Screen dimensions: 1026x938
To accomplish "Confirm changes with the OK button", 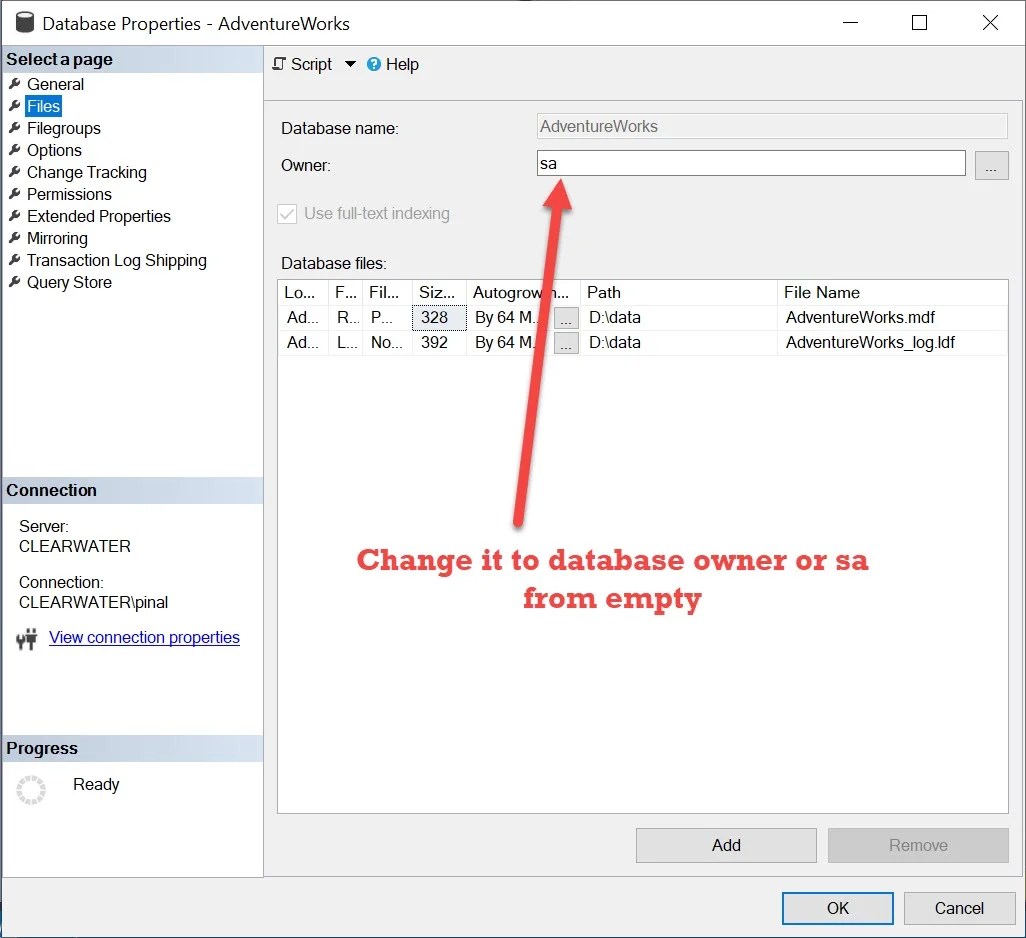I will point(837,908).
